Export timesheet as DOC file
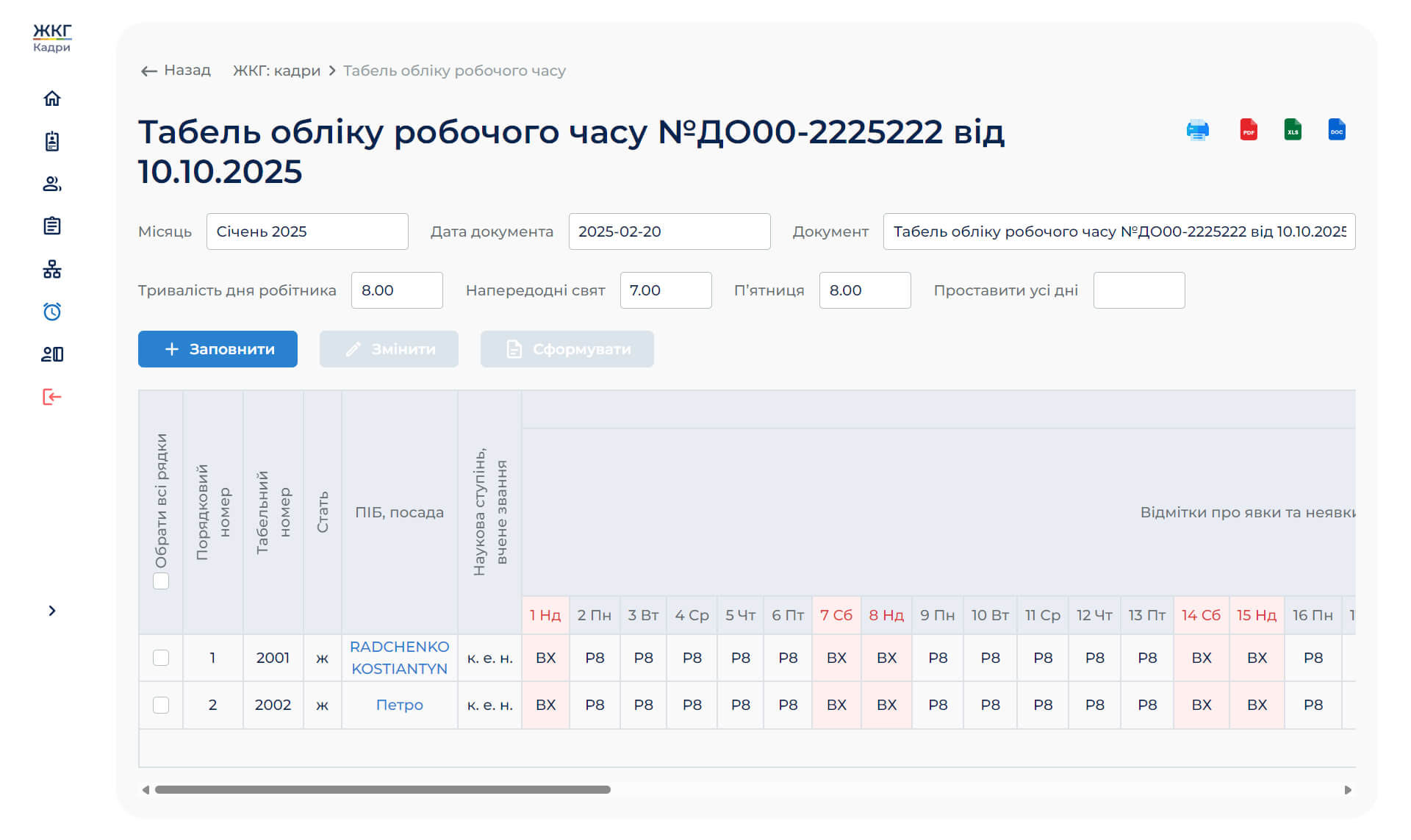1411x840 pixels. (1336, 130)
